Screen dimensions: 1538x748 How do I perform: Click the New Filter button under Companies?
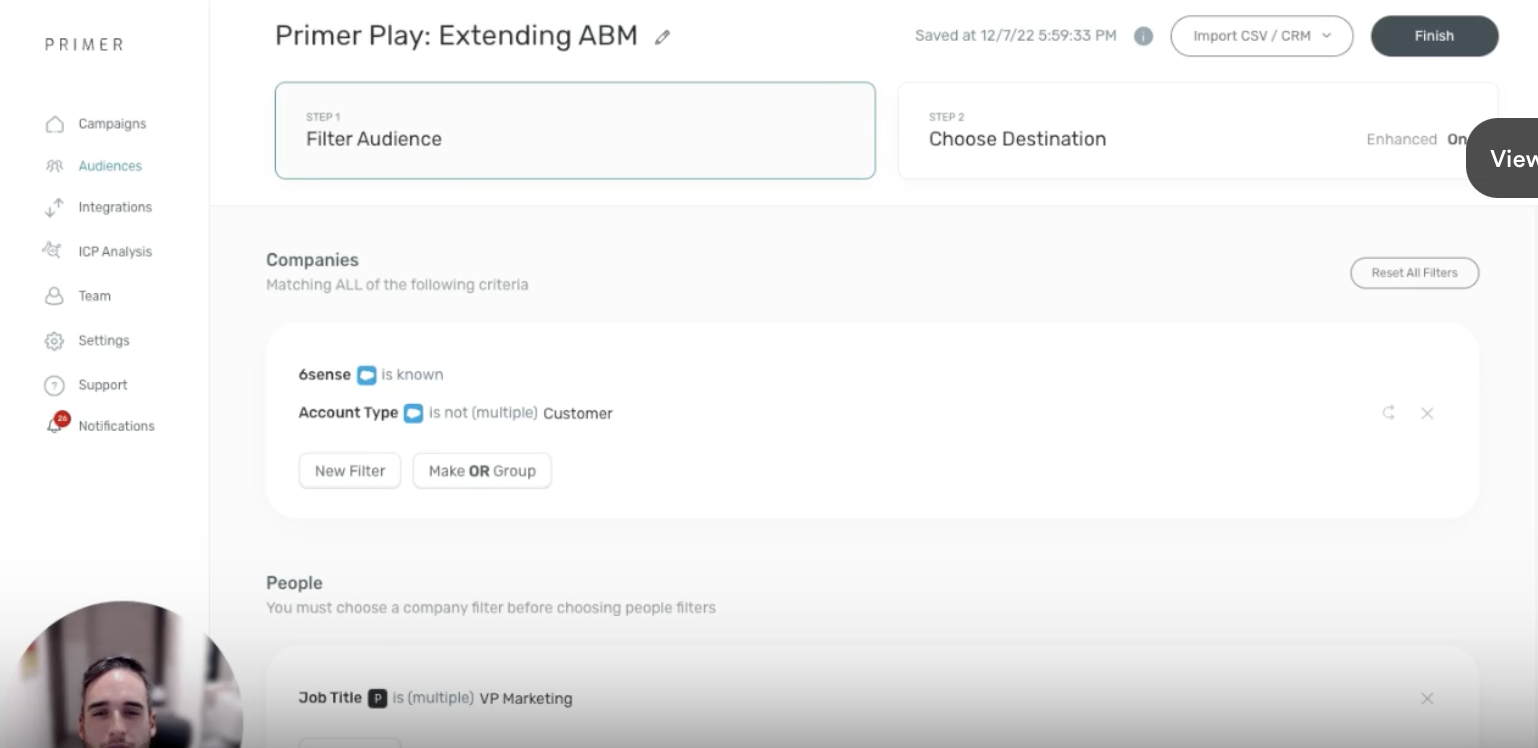click(x=350, y=471)
